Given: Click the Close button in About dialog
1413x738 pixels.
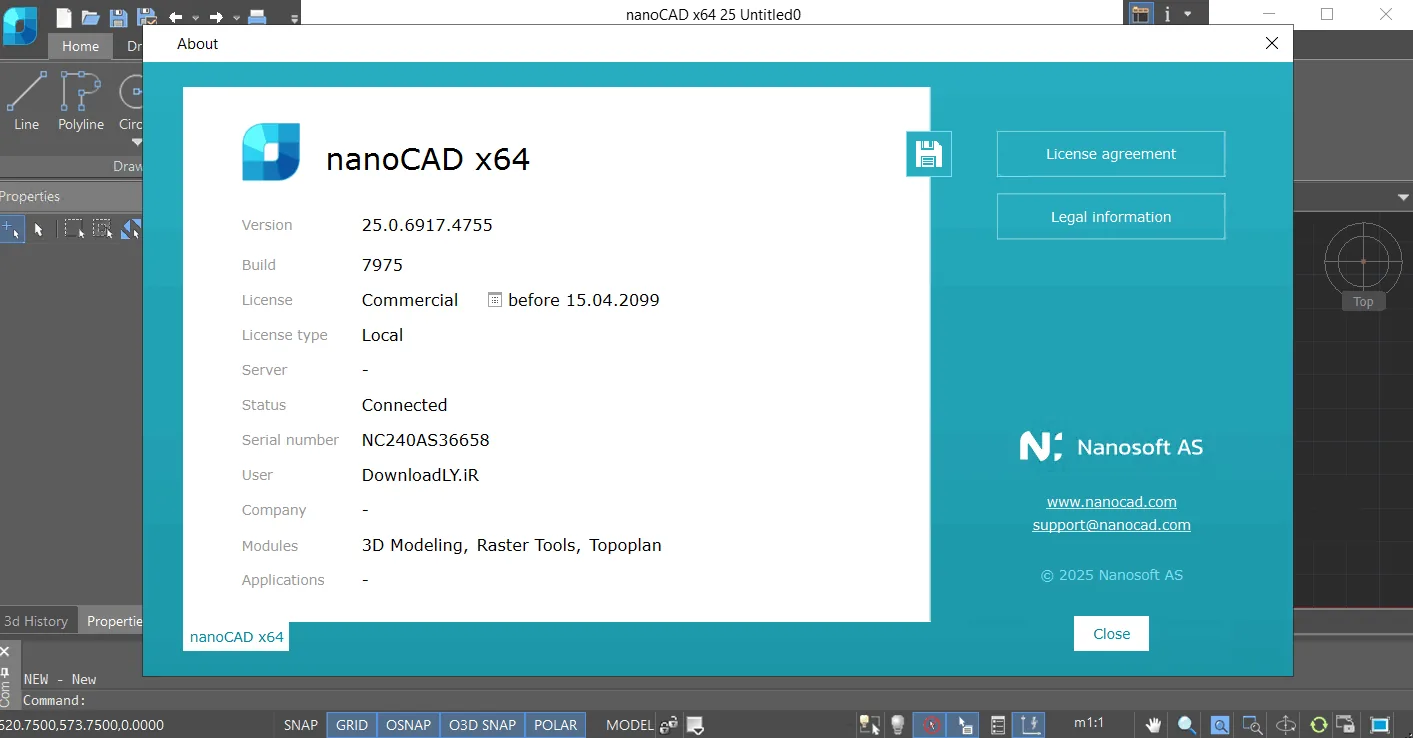Looking at the screenshot, I should pos(1111,634).
